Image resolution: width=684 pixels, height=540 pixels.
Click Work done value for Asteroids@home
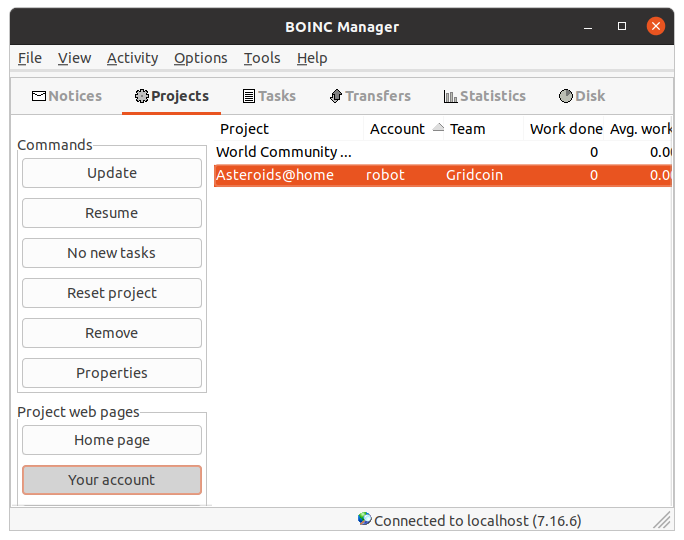pos(594,175)
